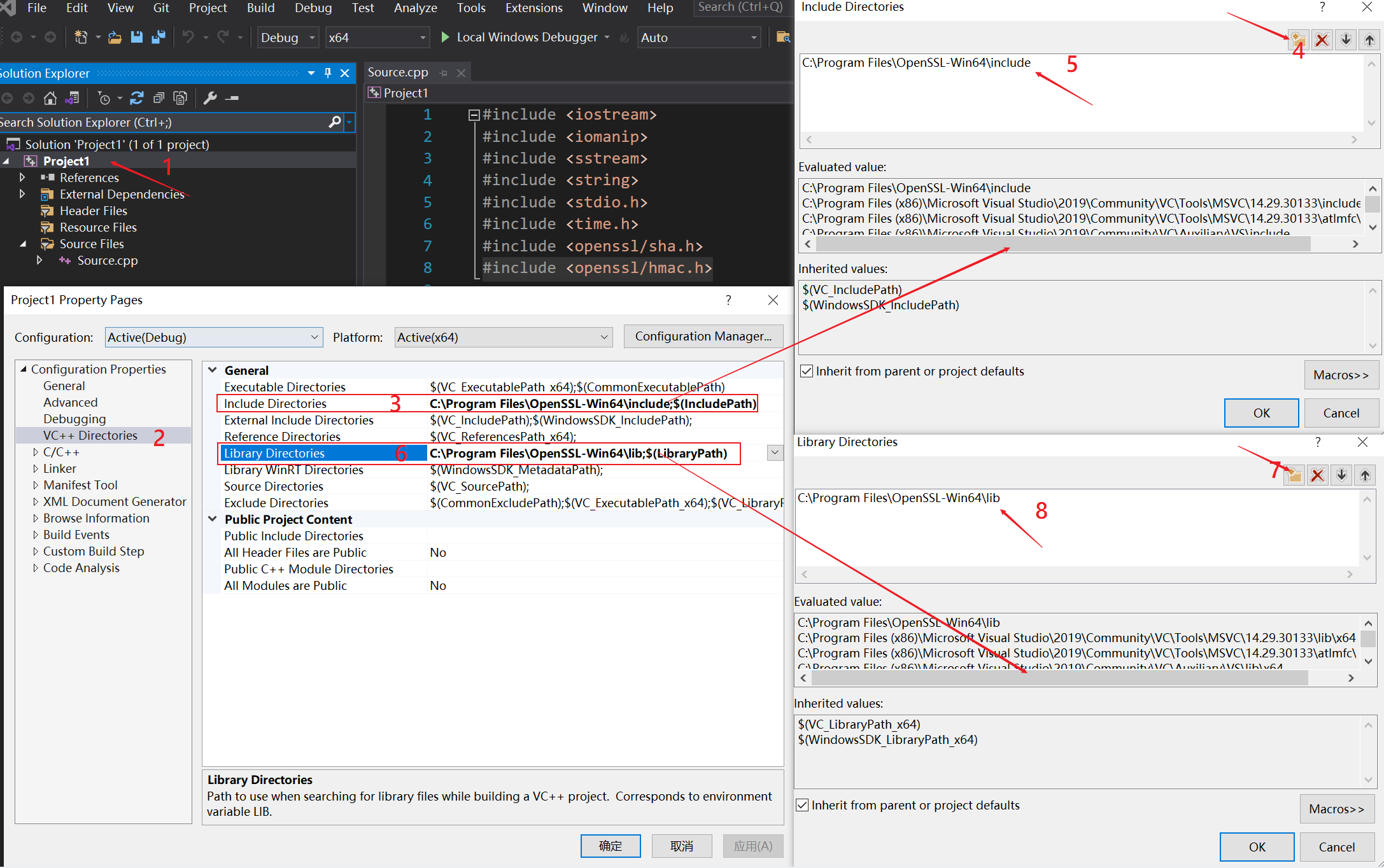Move line up in Include Directories dialog
This screenshot has height=868, width=1384.
tap(1369, 40)
